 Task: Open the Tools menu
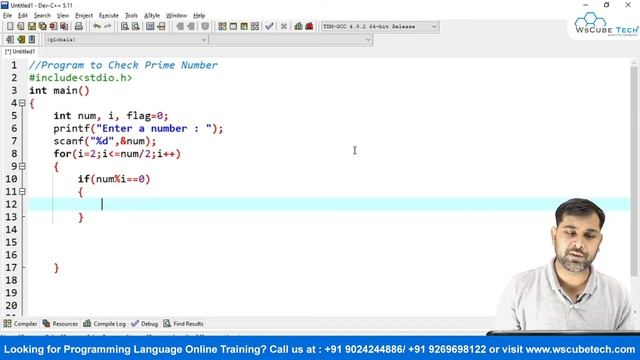131,16
